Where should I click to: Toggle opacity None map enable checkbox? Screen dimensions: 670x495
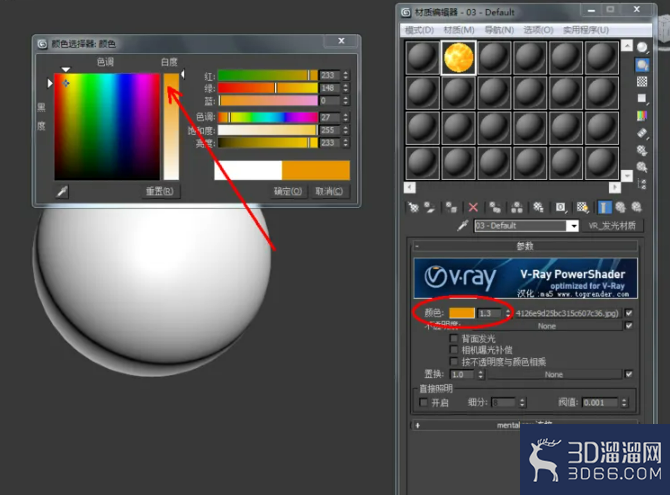[x=629, y=326]
